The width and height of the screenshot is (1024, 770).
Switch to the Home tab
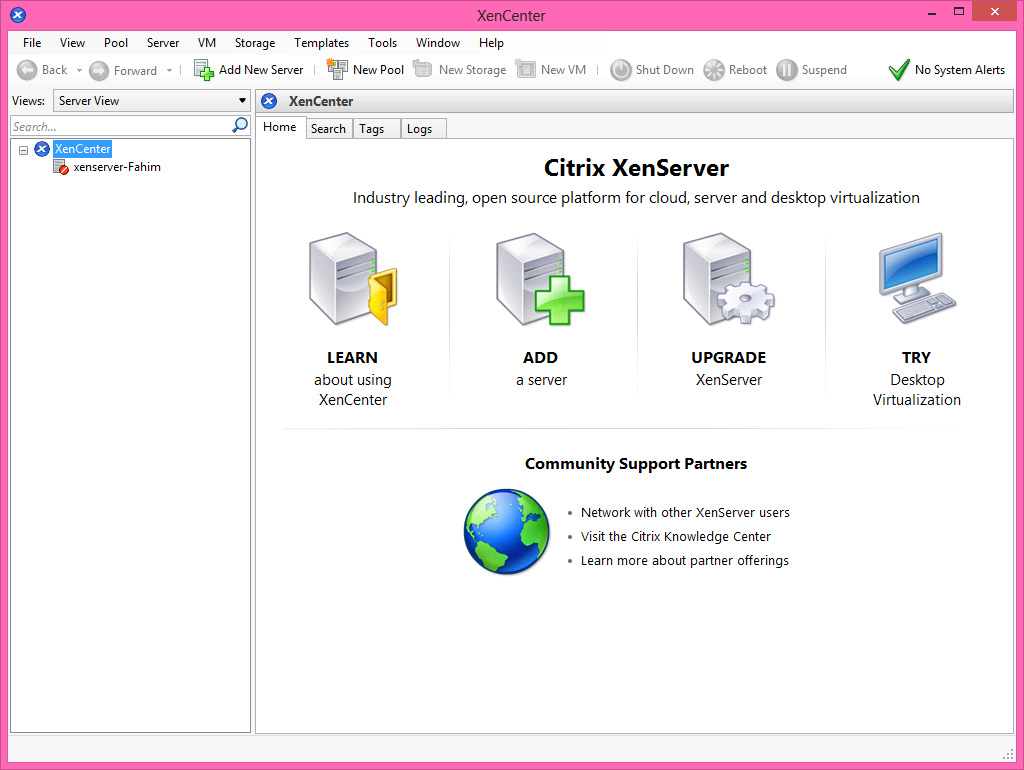pos(280,127)
